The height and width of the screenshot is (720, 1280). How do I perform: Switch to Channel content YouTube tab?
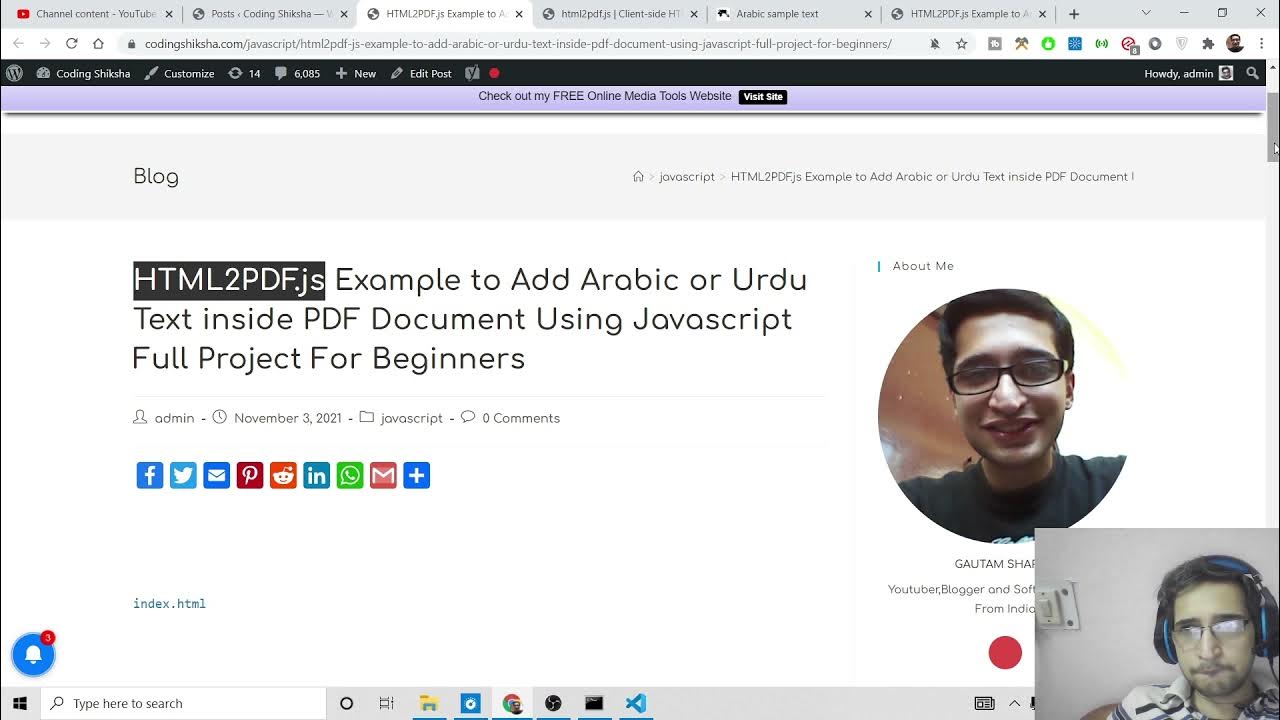[95, 14]
